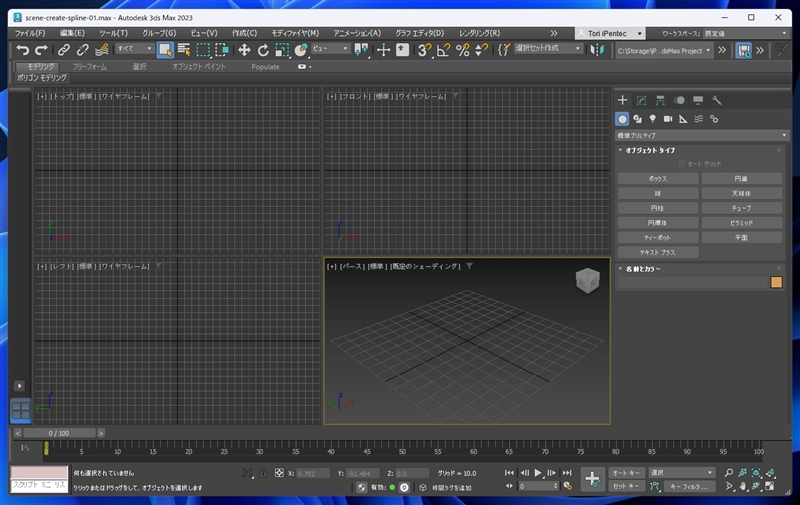Select Cameras category icon

tap(668, 119)
